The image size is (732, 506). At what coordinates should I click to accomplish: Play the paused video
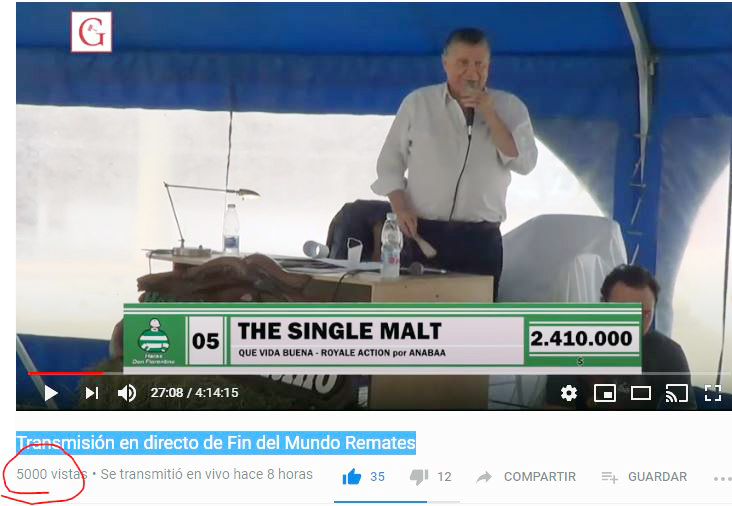tap(51, 393)
